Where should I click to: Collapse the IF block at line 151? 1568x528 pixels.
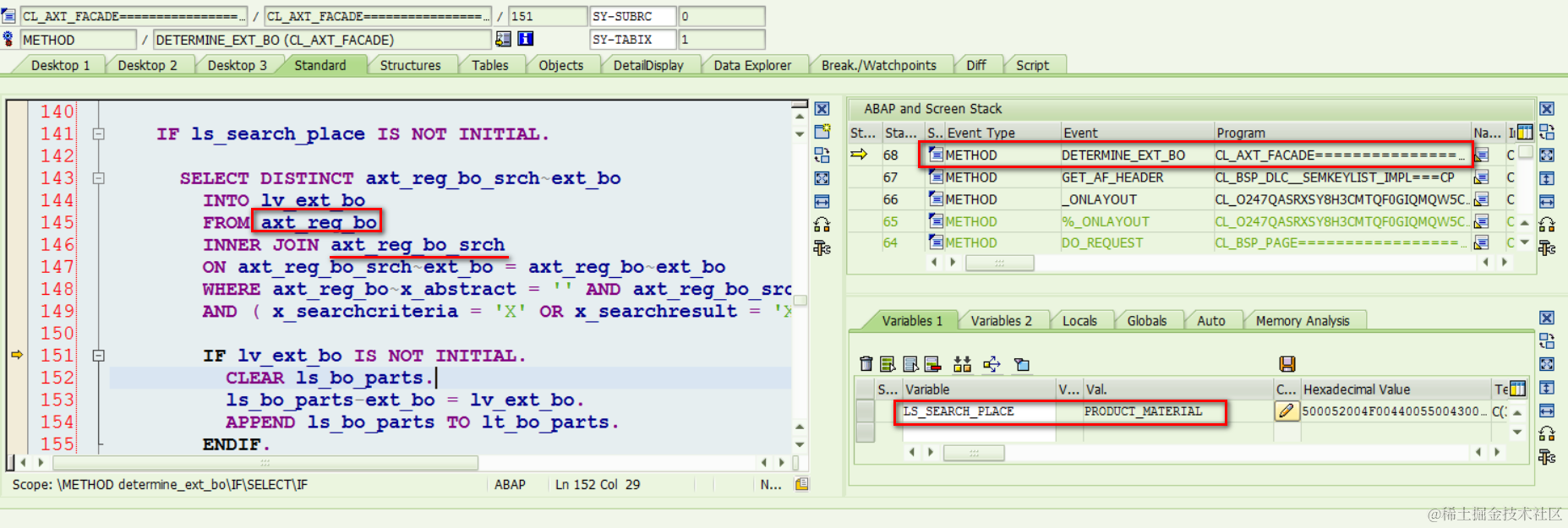[98, 356]
